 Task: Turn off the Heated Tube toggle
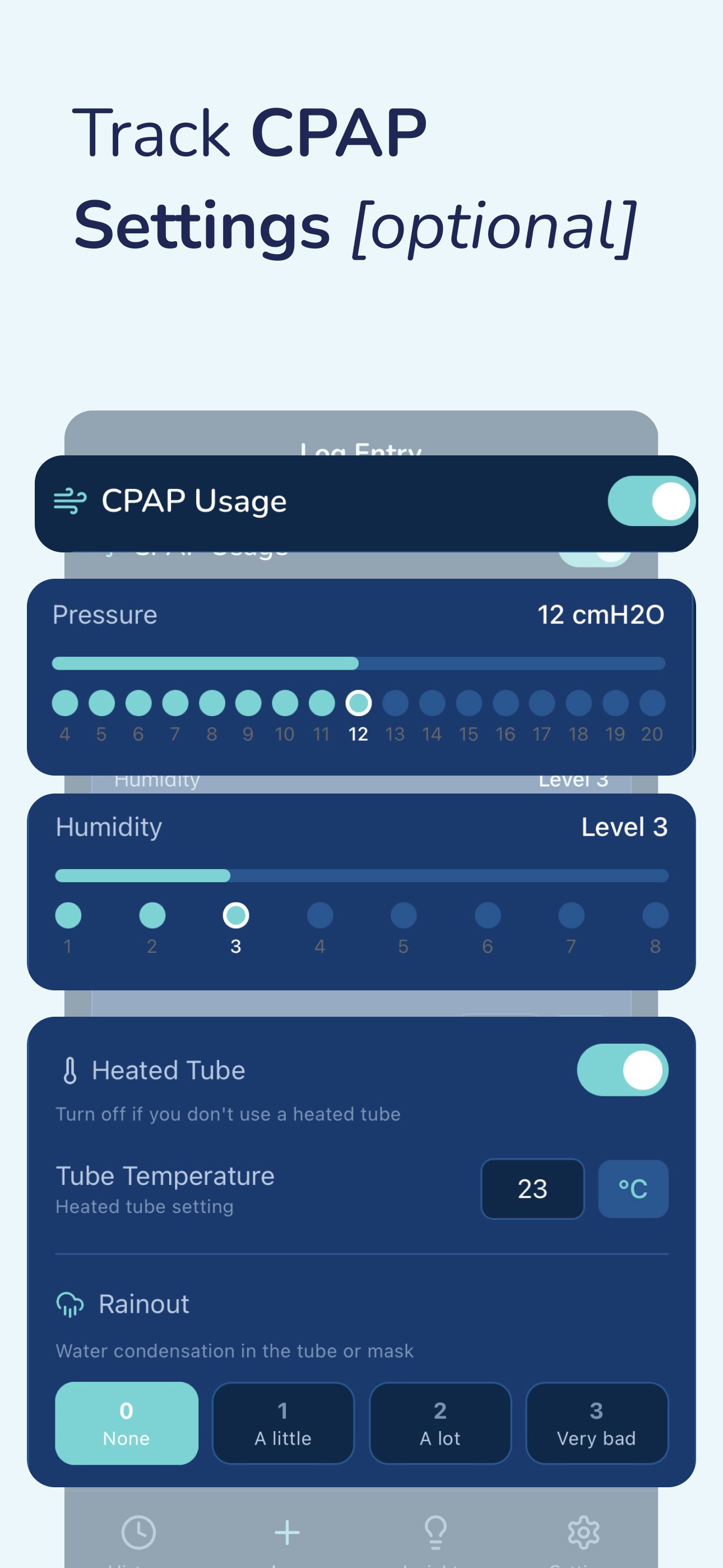[x=622, y=1069]
